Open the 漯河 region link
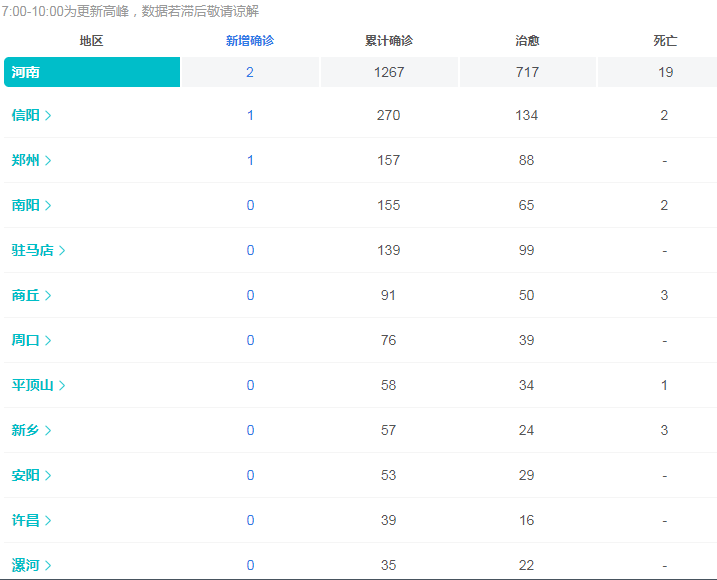This screenshot has width=717, height=580. 31,565
